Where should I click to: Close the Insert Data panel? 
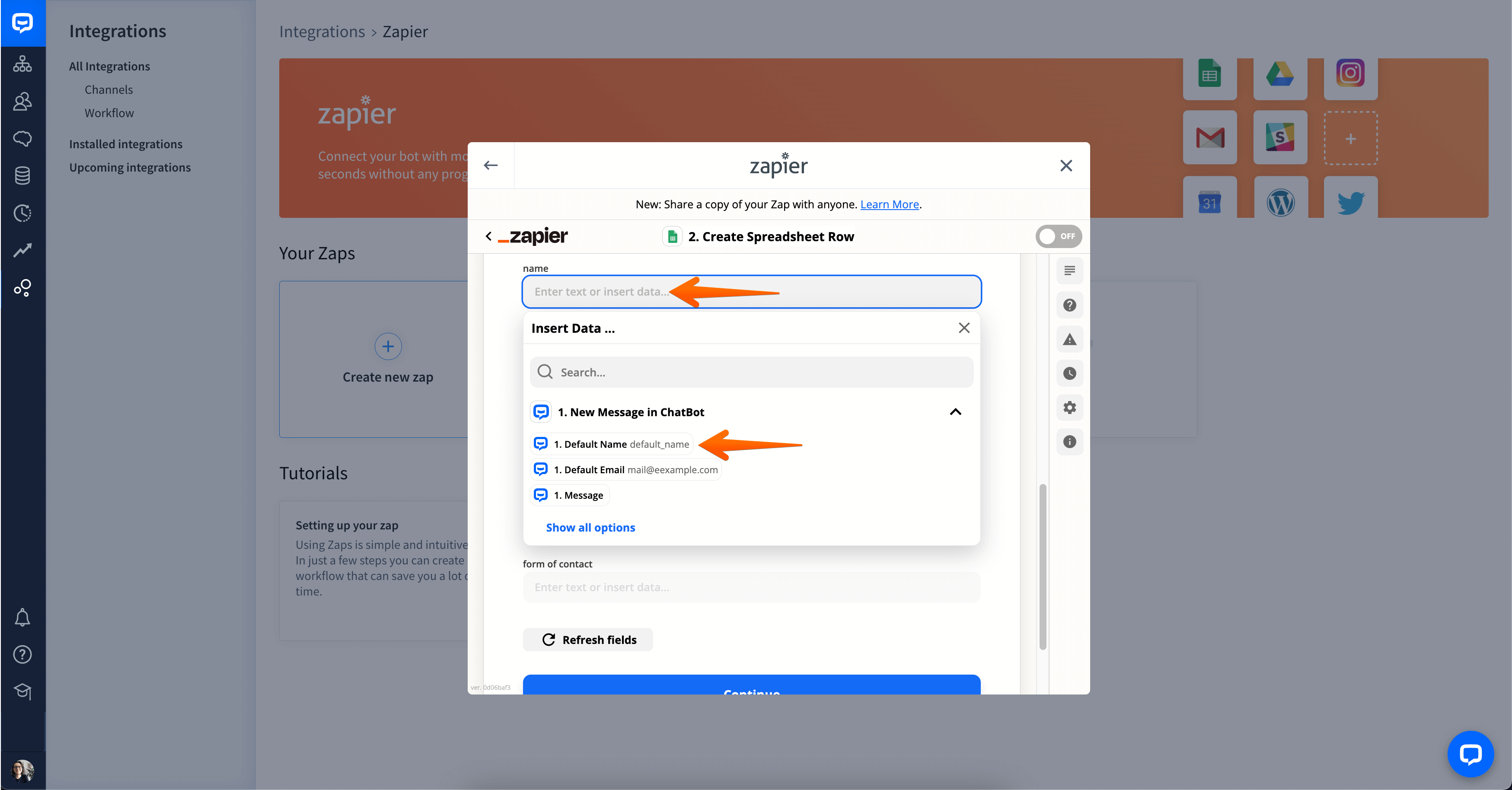964,328
